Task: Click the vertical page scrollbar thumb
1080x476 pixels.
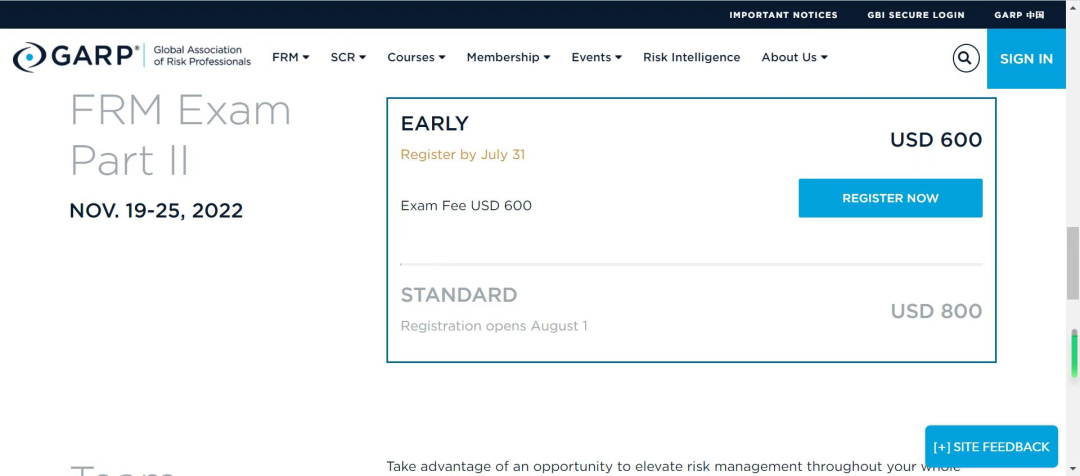Action: 1073,262
